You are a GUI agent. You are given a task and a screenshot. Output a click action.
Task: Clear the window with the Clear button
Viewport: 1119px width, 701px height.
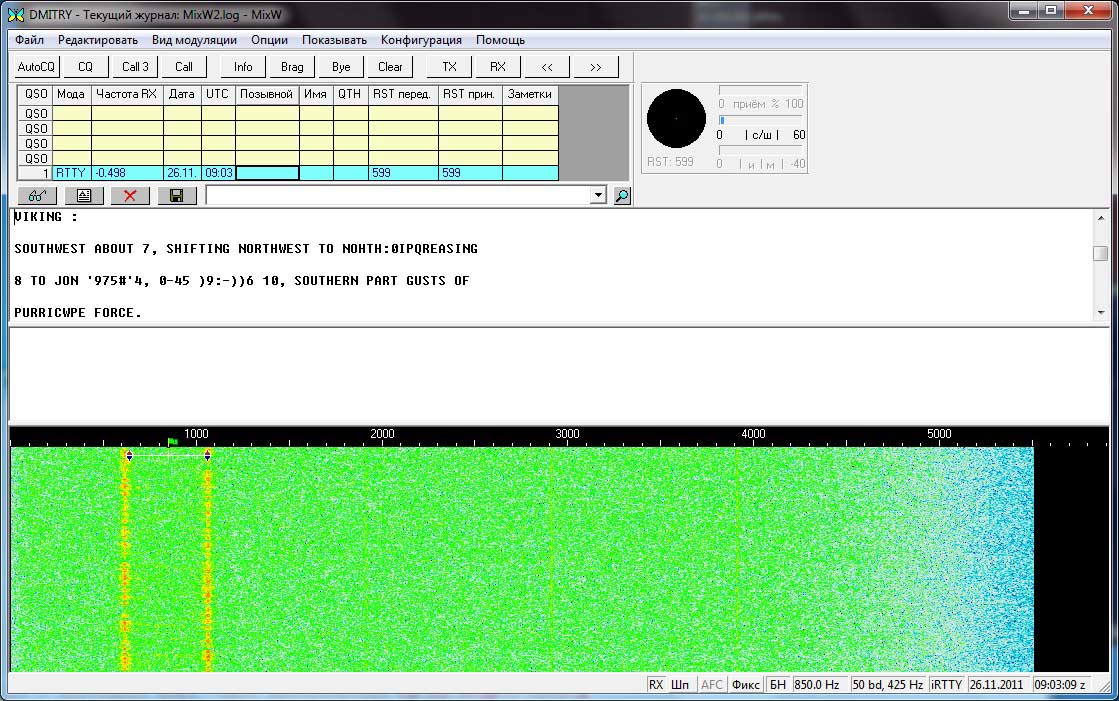(x=390, y=67)
